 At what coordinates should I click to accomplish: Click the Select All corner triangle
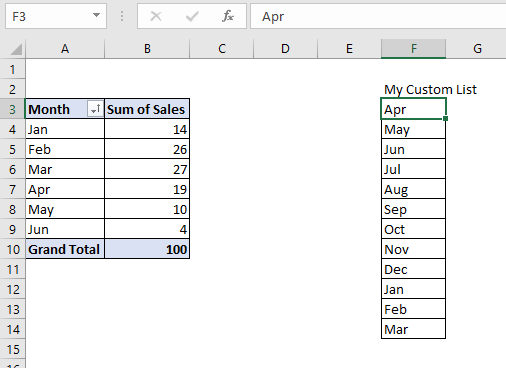(16, 49)
